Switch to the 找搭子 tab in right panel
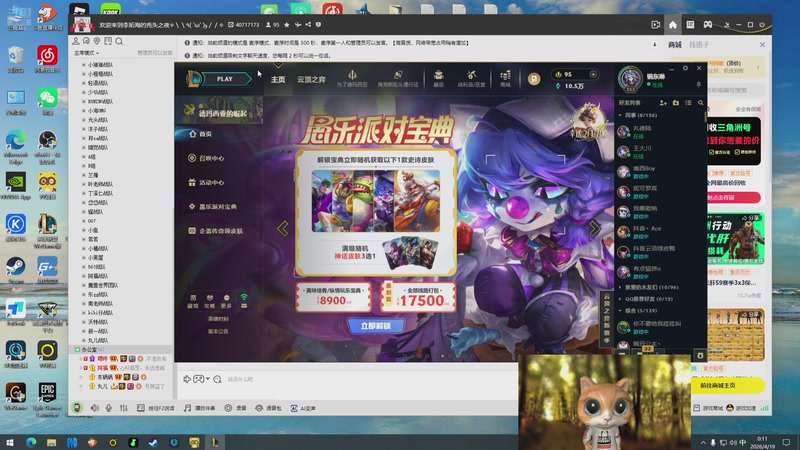Viewport: 800px width, 450px height. 698,45
